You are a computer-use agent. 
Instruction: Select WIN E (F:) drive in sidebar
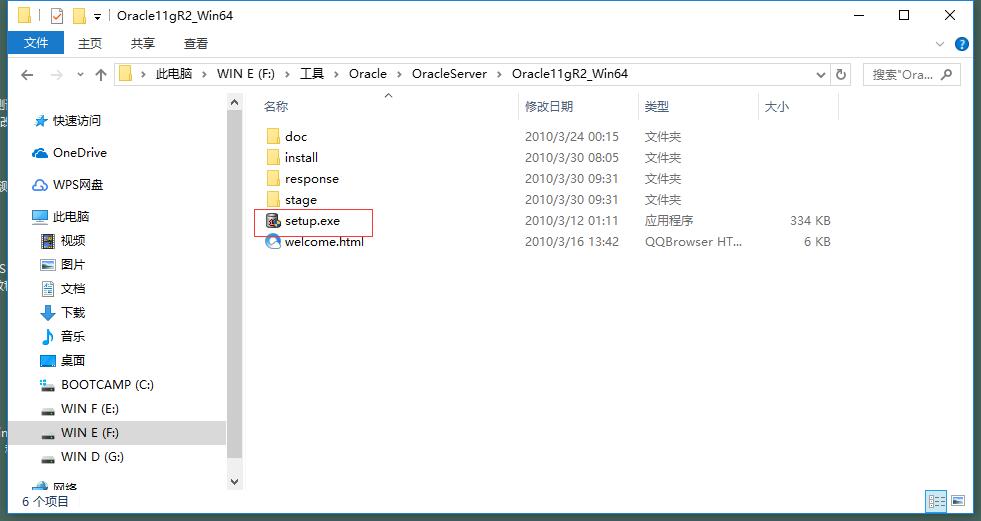[117, 433]
